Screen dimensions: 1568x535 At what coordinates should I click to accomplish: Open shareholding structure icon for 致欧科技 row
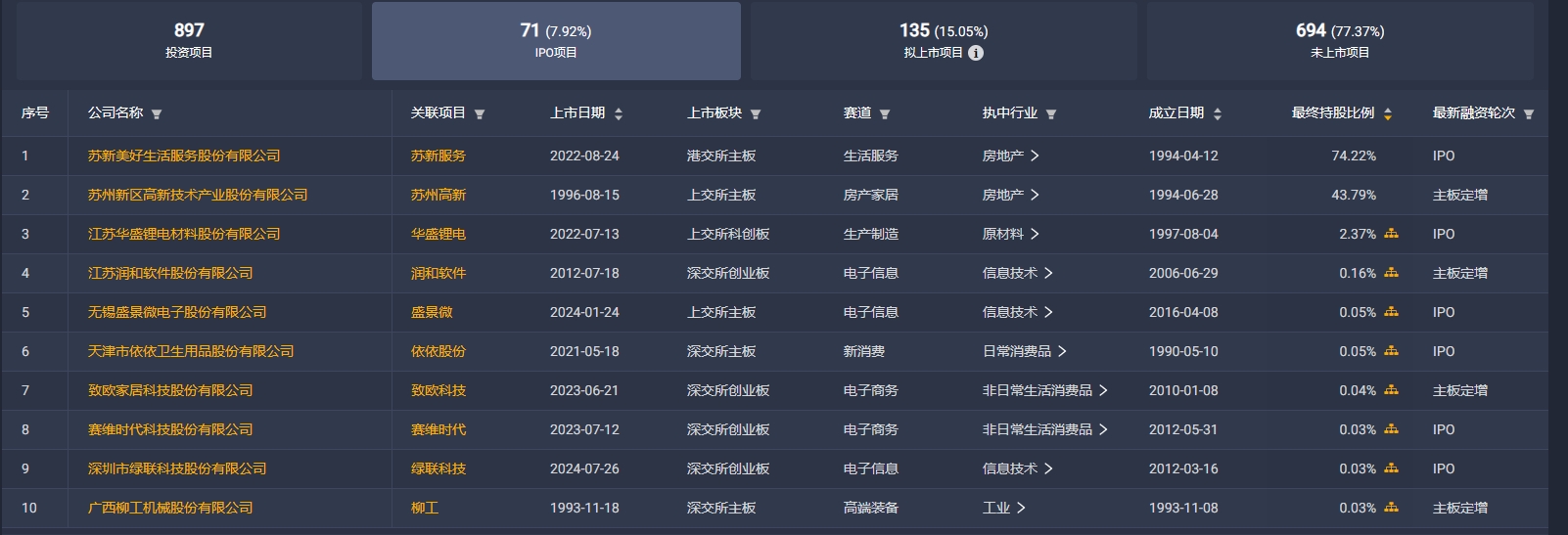(x=1392, y=390)
